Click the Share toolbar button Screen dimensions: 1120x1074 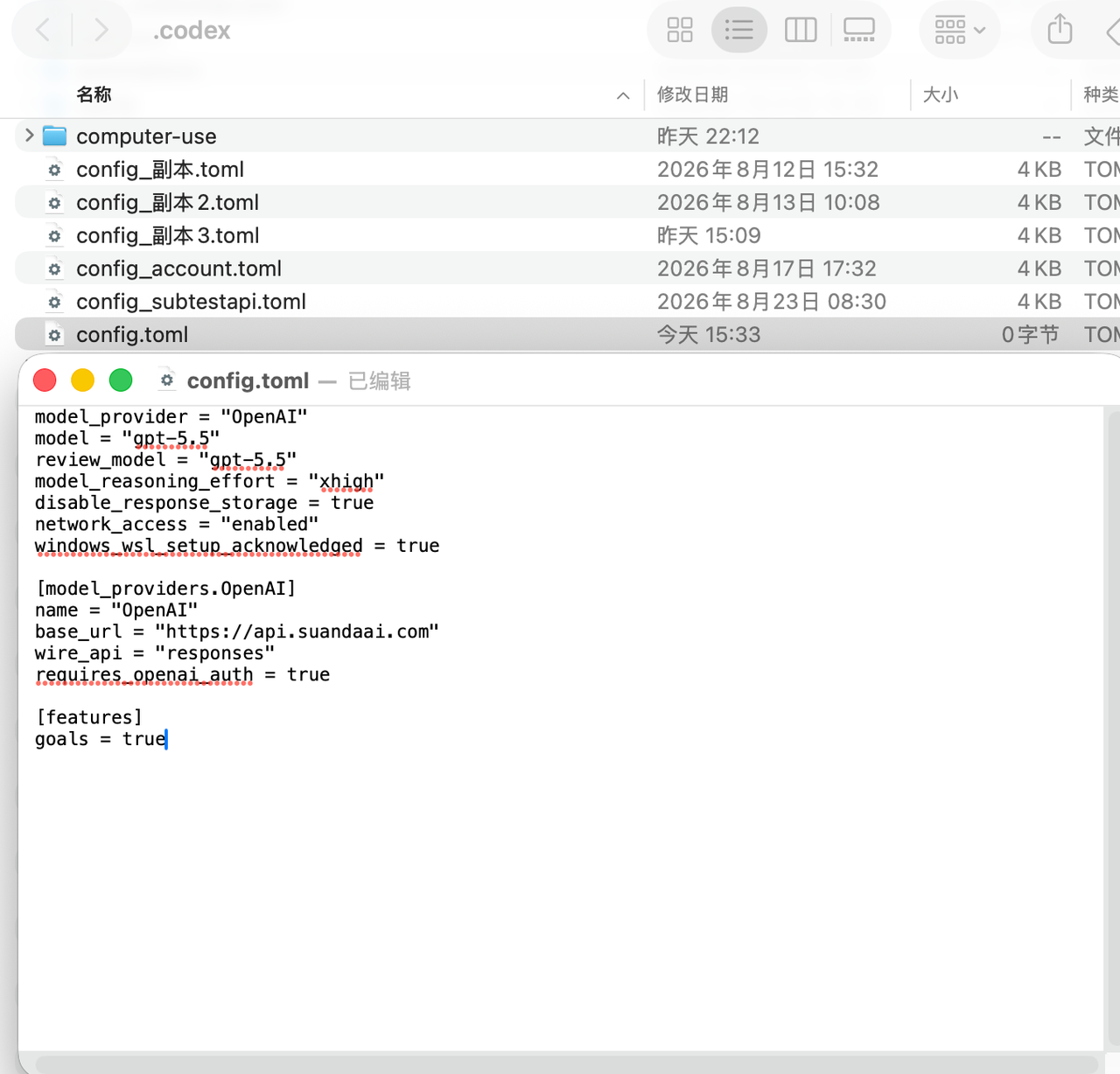[x=1060, y=29]
